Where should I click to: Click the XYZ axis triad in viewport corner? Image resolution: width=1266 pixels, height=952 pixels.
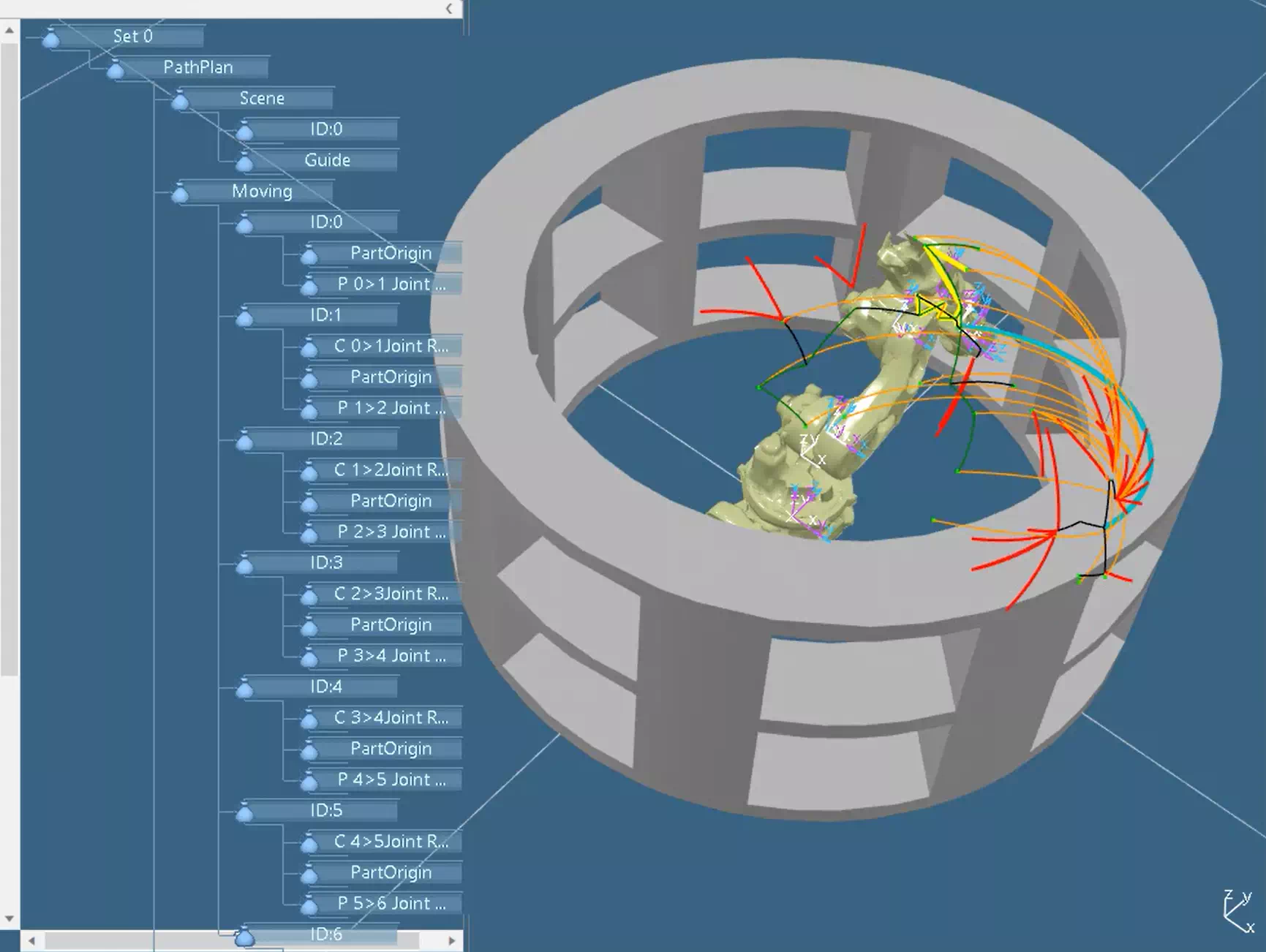tap(1237, 911)
